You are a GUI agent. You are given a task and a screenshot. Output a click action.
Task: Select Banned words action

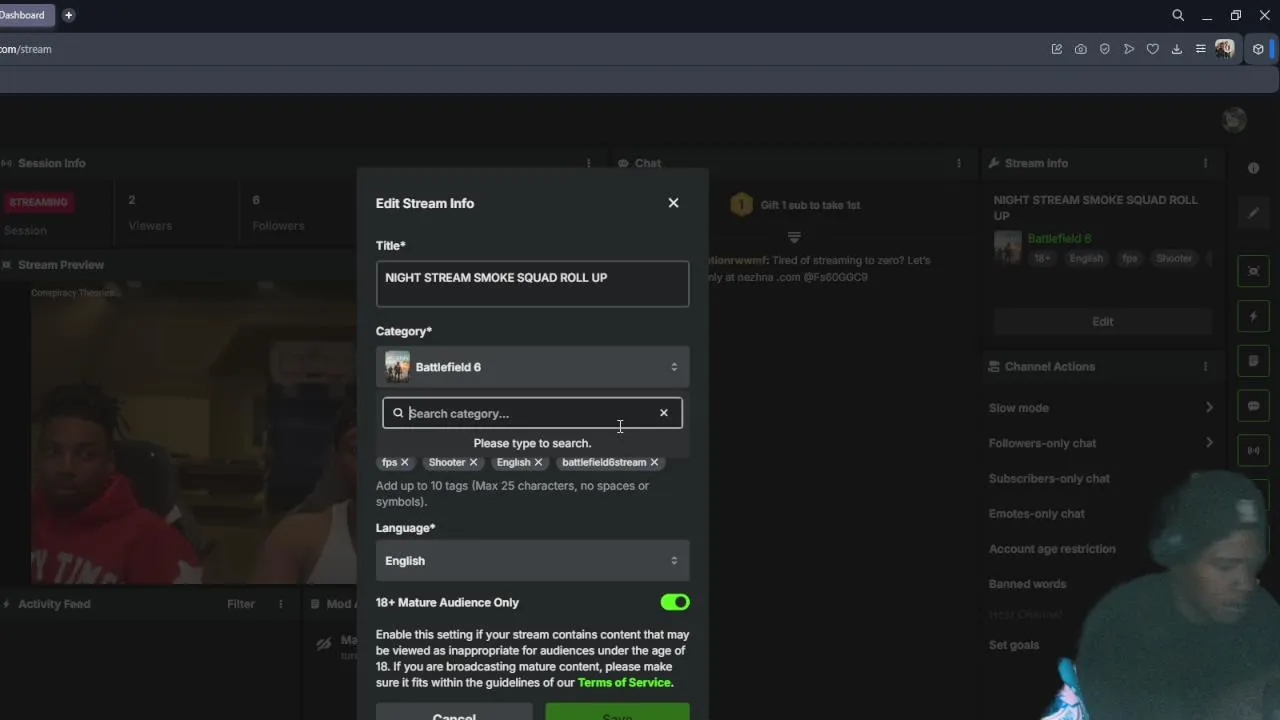click(1027, 584)
